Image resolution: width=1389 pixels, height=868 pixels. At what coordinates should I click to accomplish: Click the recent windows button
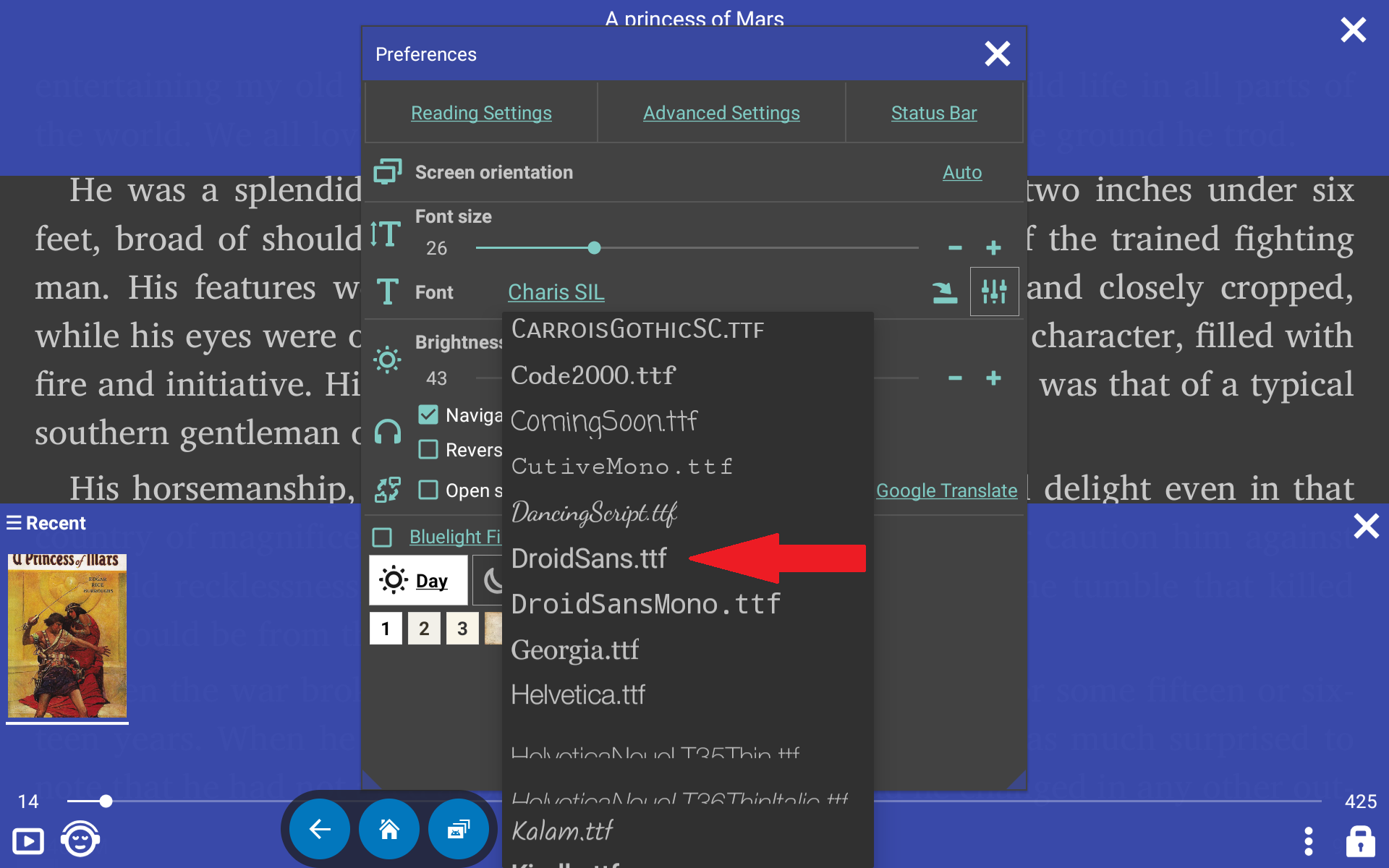click(459, 829)
